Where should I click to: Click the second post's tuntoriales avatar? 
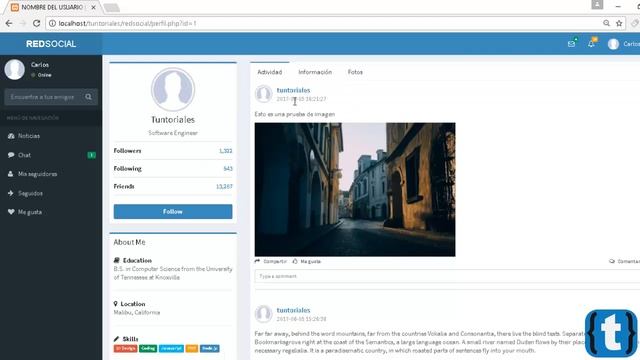pos(264,314)
